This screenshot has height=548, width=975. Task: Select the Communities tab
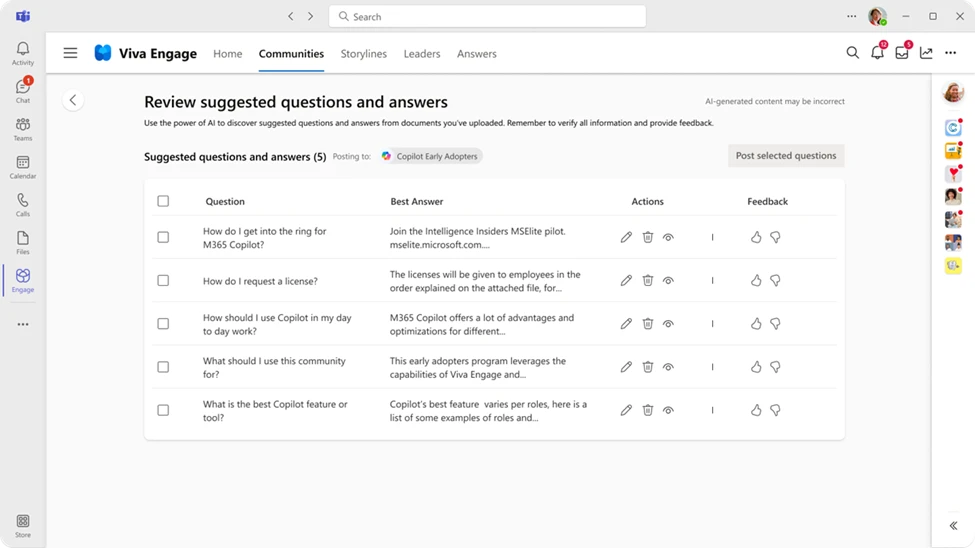pyautogui.click(x=291, y=53)
